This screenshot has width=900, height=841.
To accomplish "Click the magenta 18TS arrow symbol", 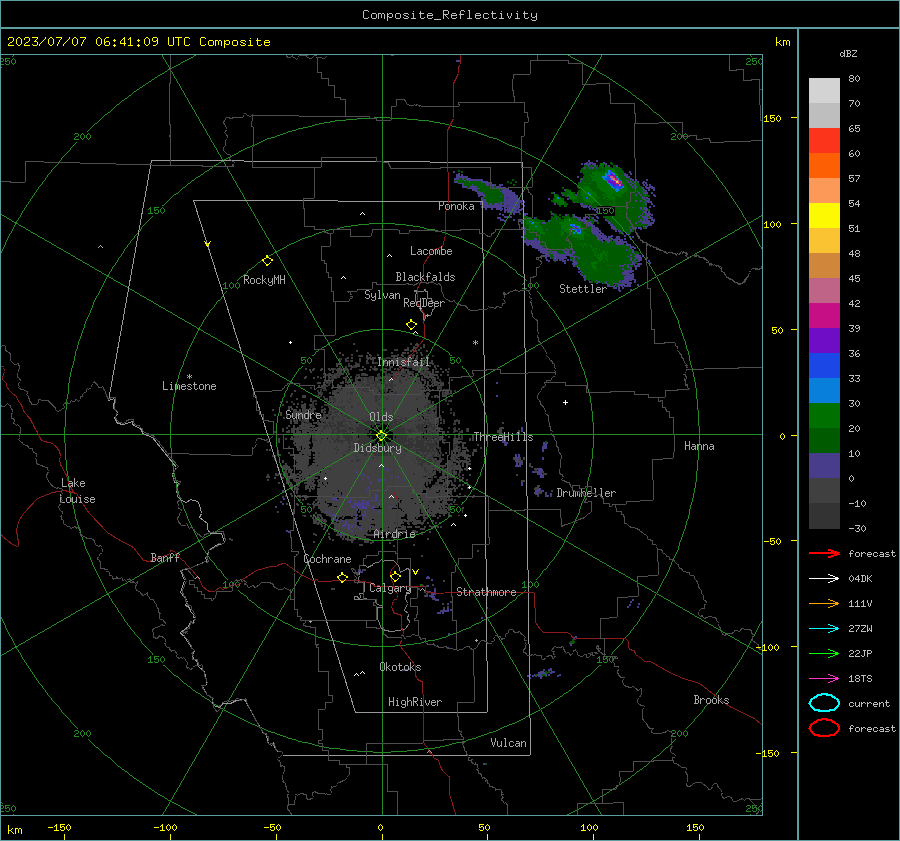I will pos(824,679).
